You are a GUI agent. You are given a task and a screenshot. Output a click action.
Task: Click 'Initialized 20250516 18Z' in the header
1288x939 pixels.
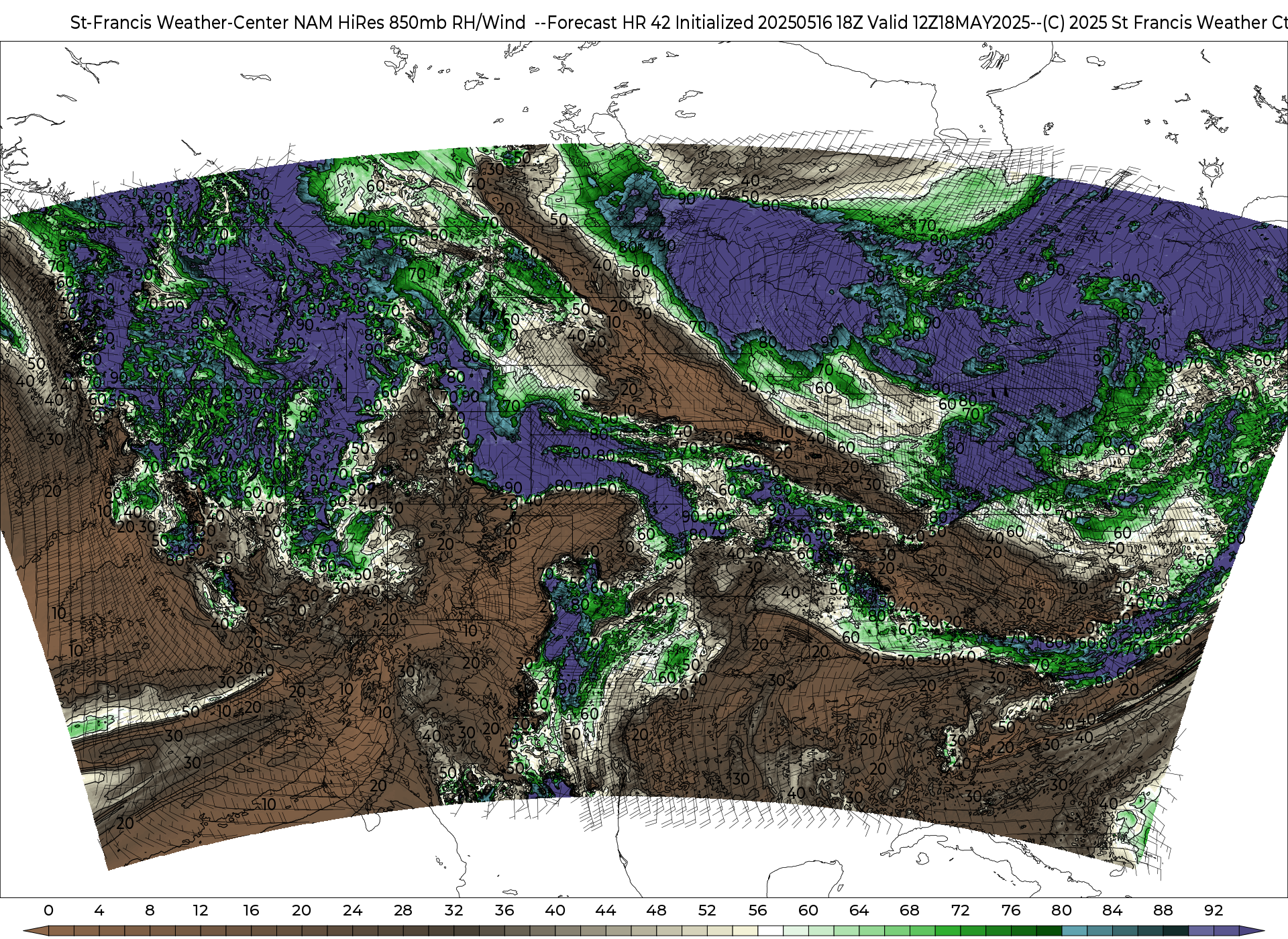[769, 23]
